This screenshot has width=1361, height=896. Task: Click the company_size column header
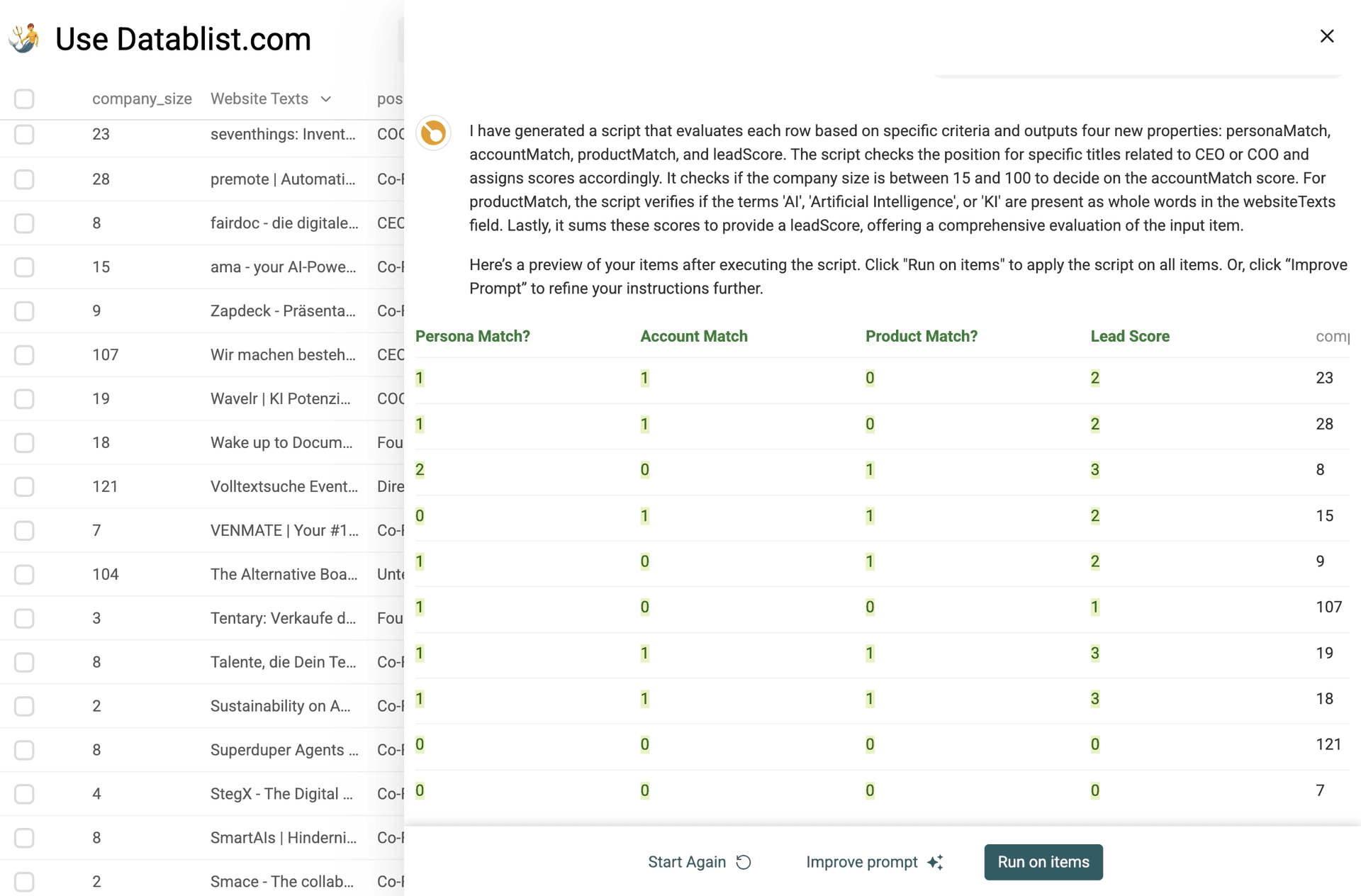pos(142,99)
